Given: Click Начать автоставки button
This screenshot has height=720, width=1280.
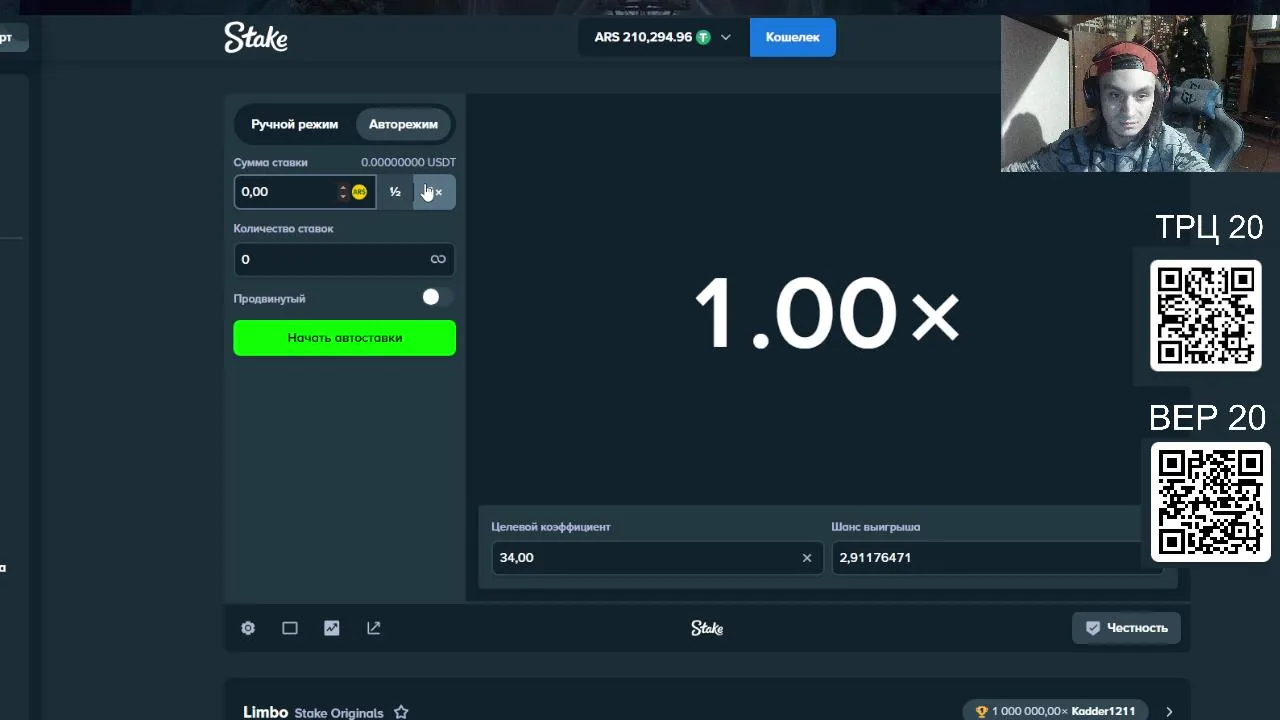Looking at the screenshot, I should 344,338.
